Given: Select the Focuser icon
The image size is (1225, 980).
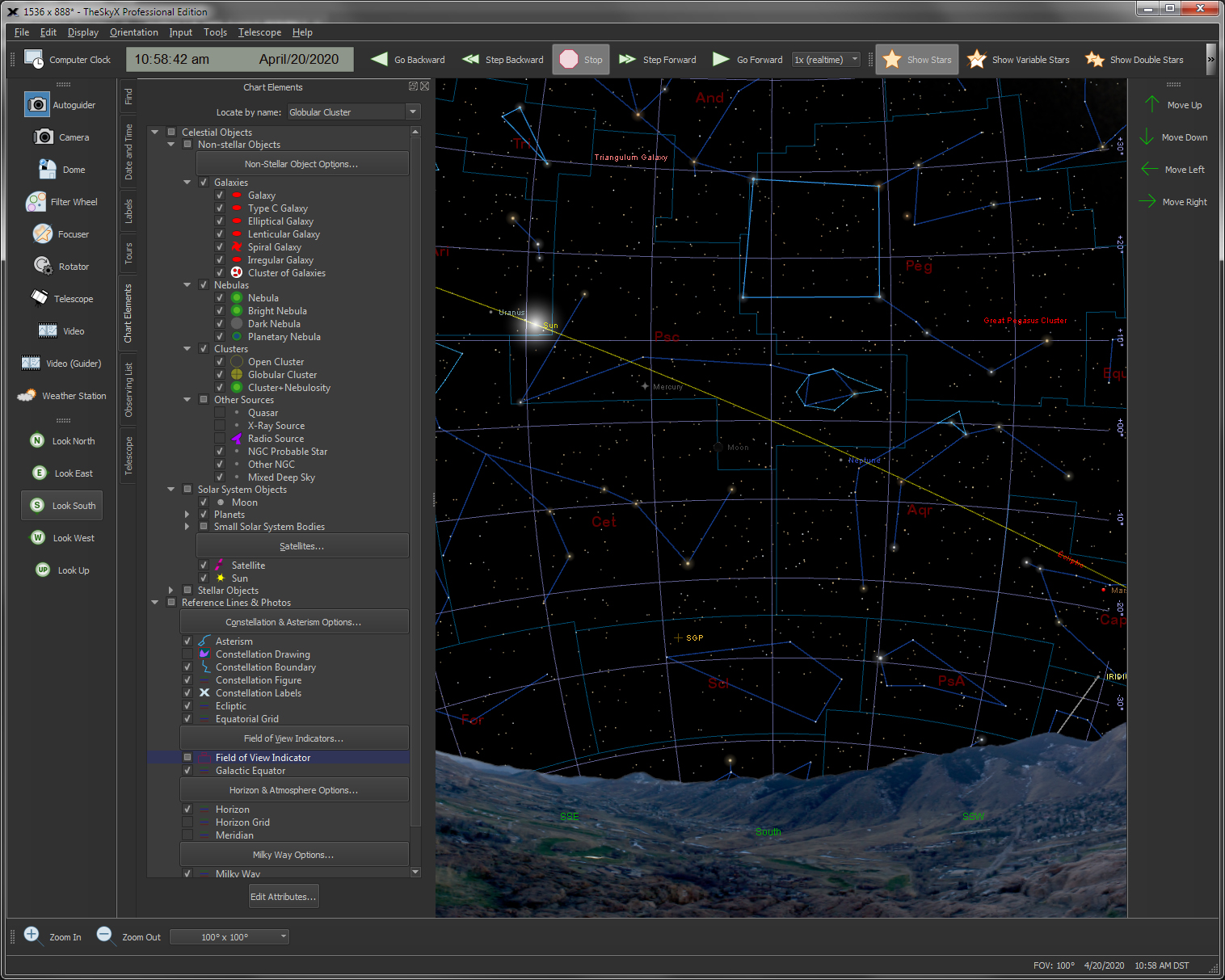Looking at the screenshot, I should pyautogui.click(x=43, y=234).
